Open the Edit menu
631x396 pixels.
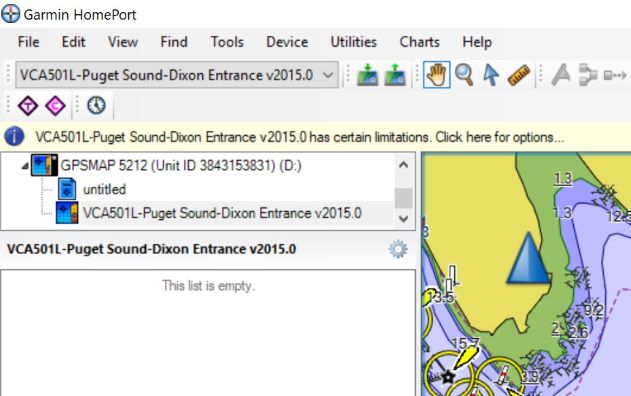[73, 42]
